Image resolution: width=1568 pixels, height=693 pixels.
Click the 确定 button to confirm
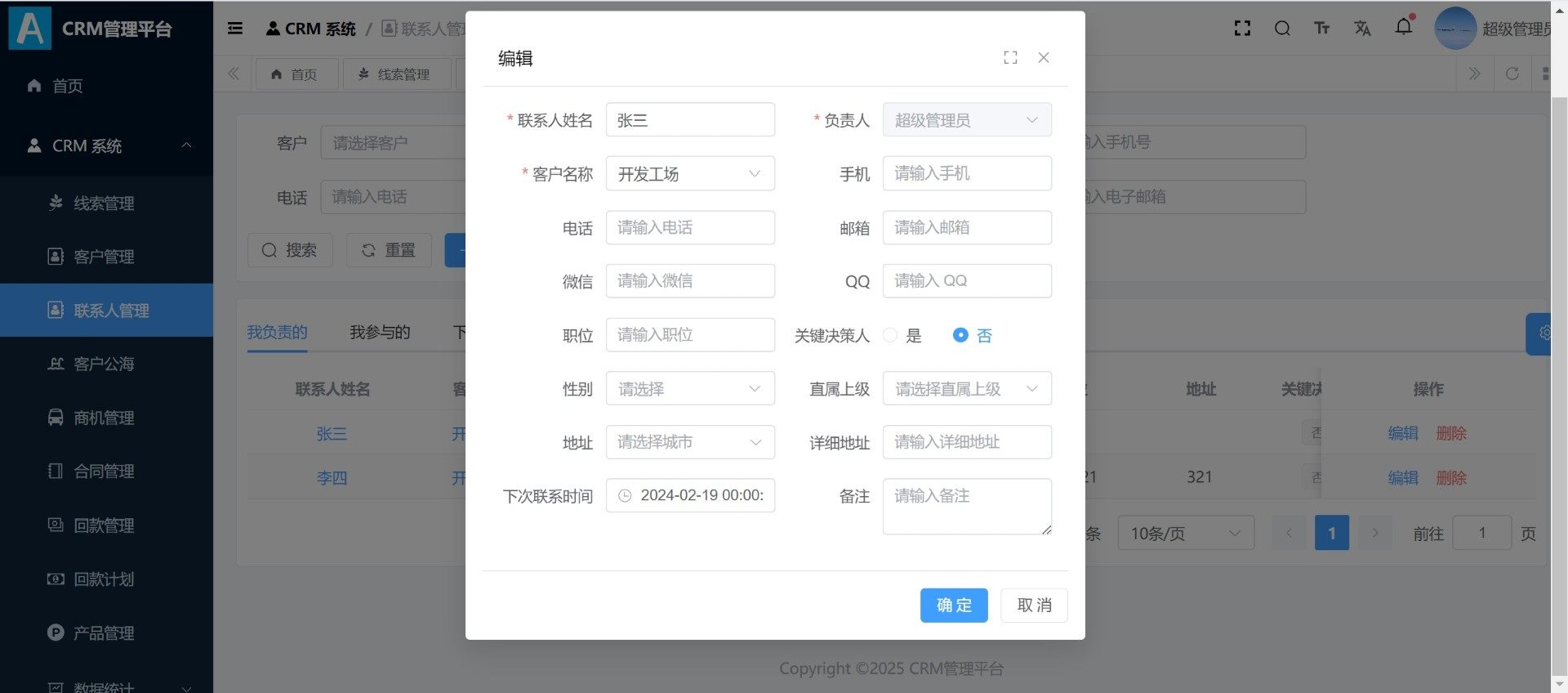click(x=953, y=605)
